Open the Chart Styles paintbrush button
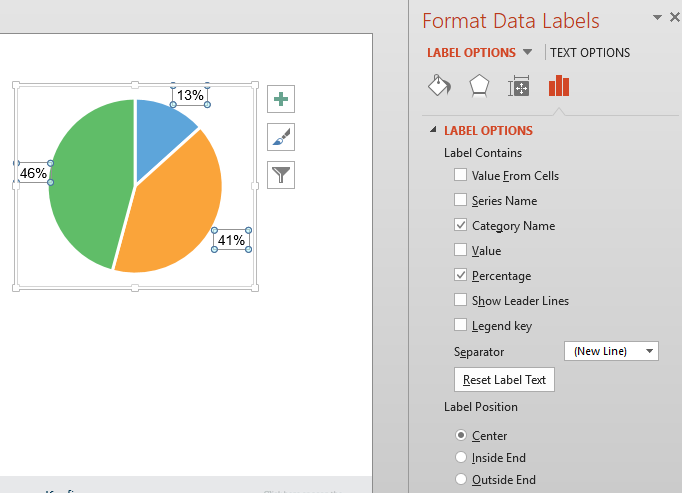Viewport: 682px width, 493px height. 281,137
